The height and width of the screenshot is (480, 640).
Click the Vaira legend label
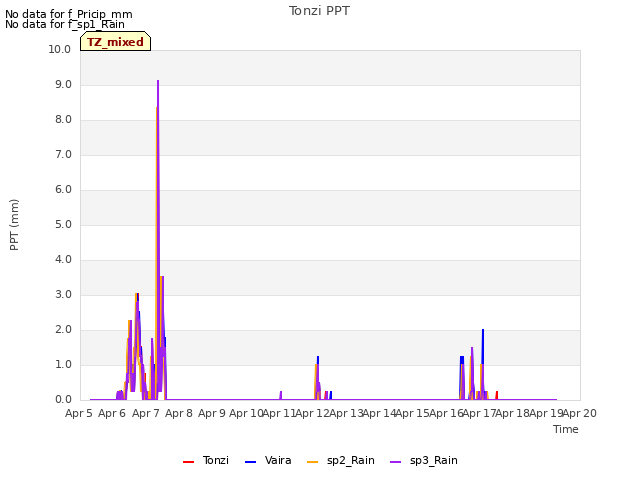[x=278, y=460]
